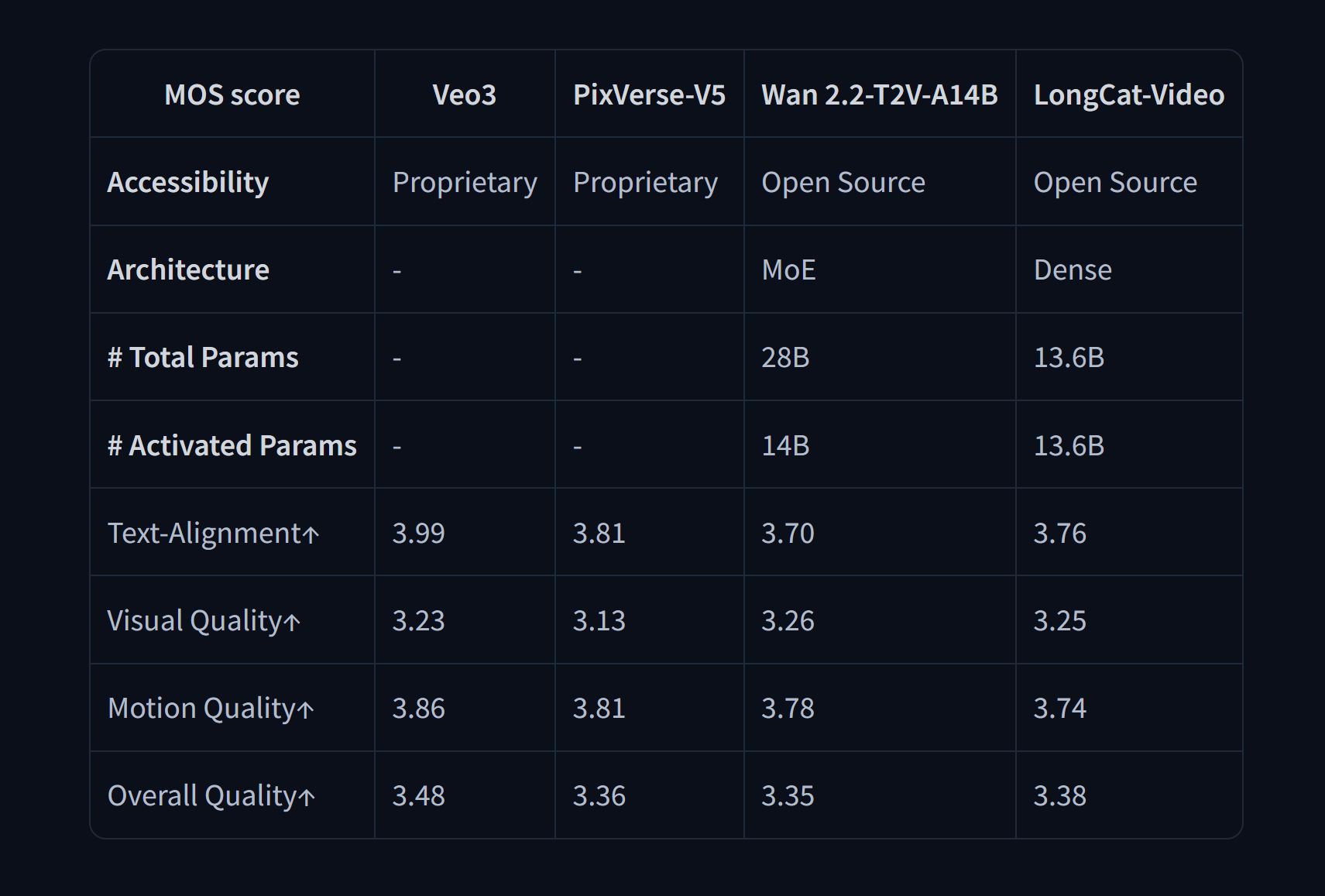Select the Veo3 dash in Total Params row

(397, 359)
